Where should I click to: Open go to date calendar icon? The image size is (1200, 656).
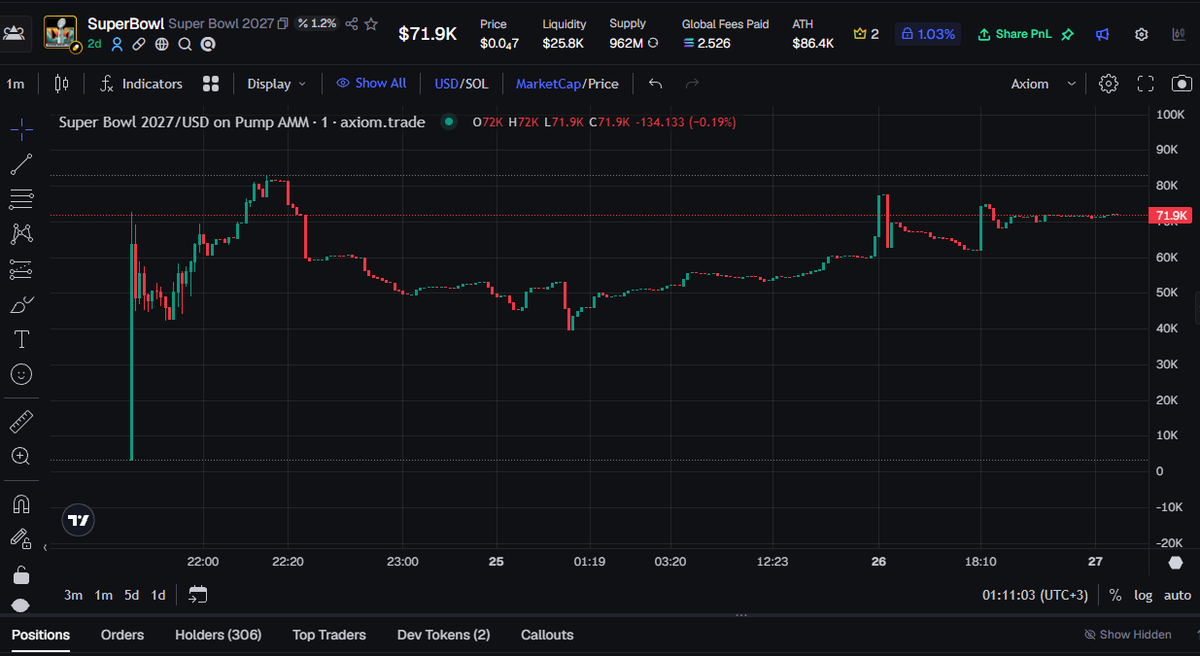coord(198,595)
